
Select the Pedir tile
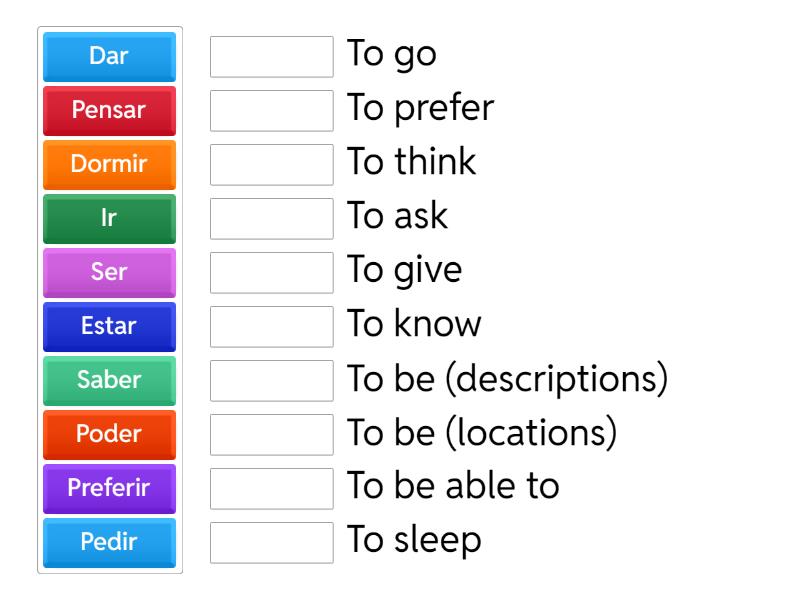[108, 543]
